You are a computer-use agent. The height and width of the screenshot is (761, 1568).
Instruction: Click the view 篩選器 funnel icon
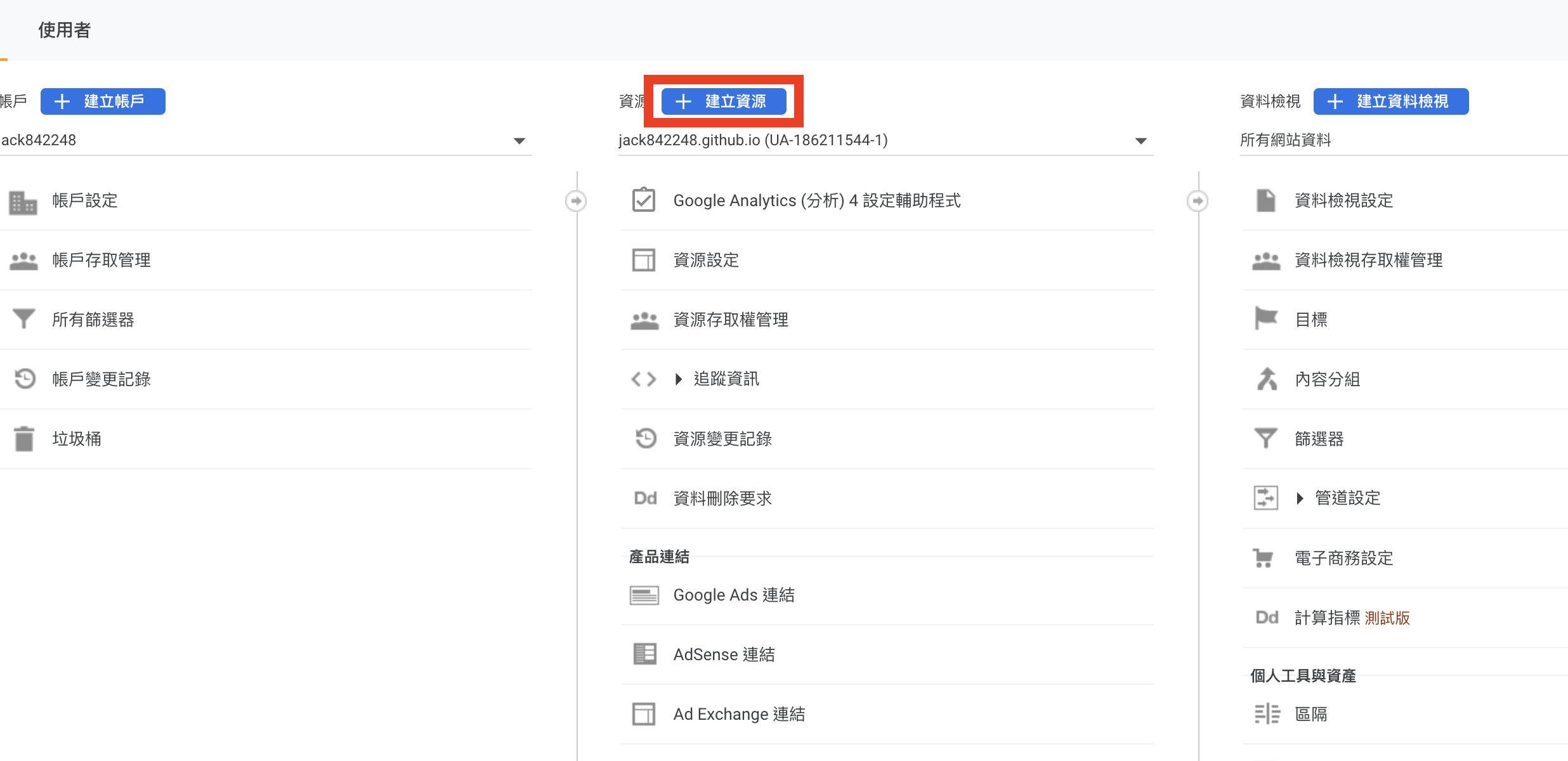(1266, 438)
